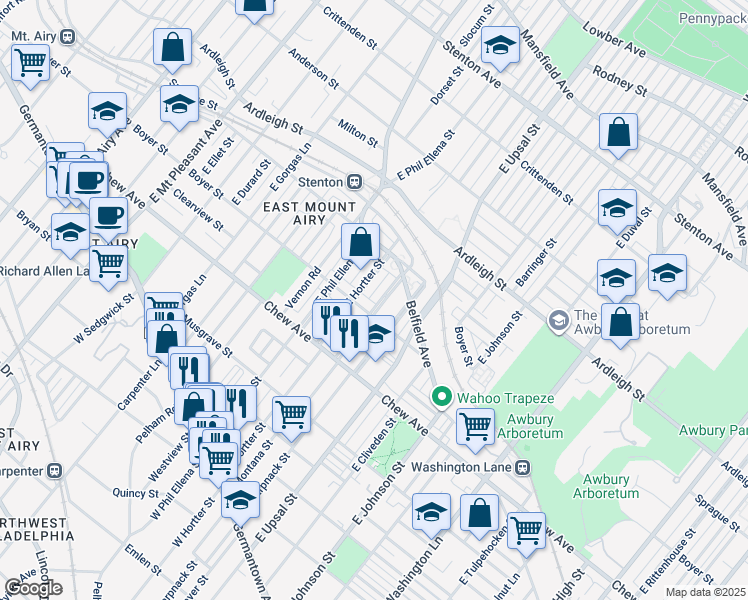
Task: Click the gray education icon at Awbury Arboretum
Action: pyautogui.click(x=558, y=321)
